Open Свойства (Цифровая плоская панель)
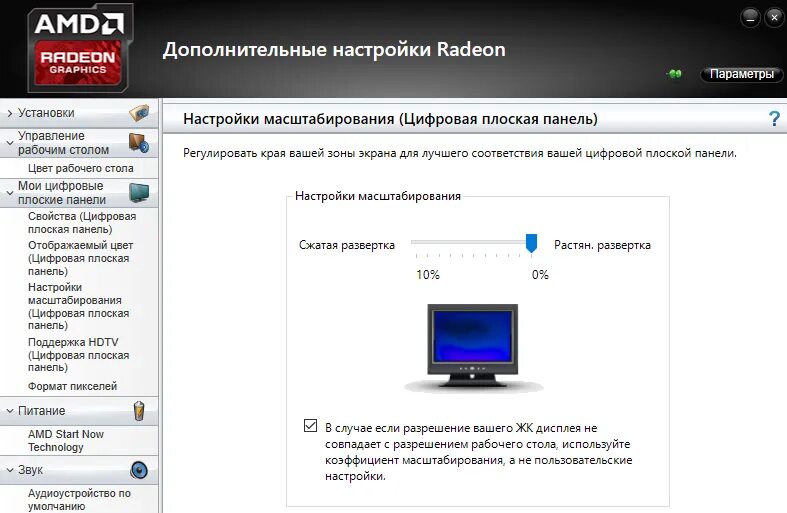787x513 pixels. 82,223
